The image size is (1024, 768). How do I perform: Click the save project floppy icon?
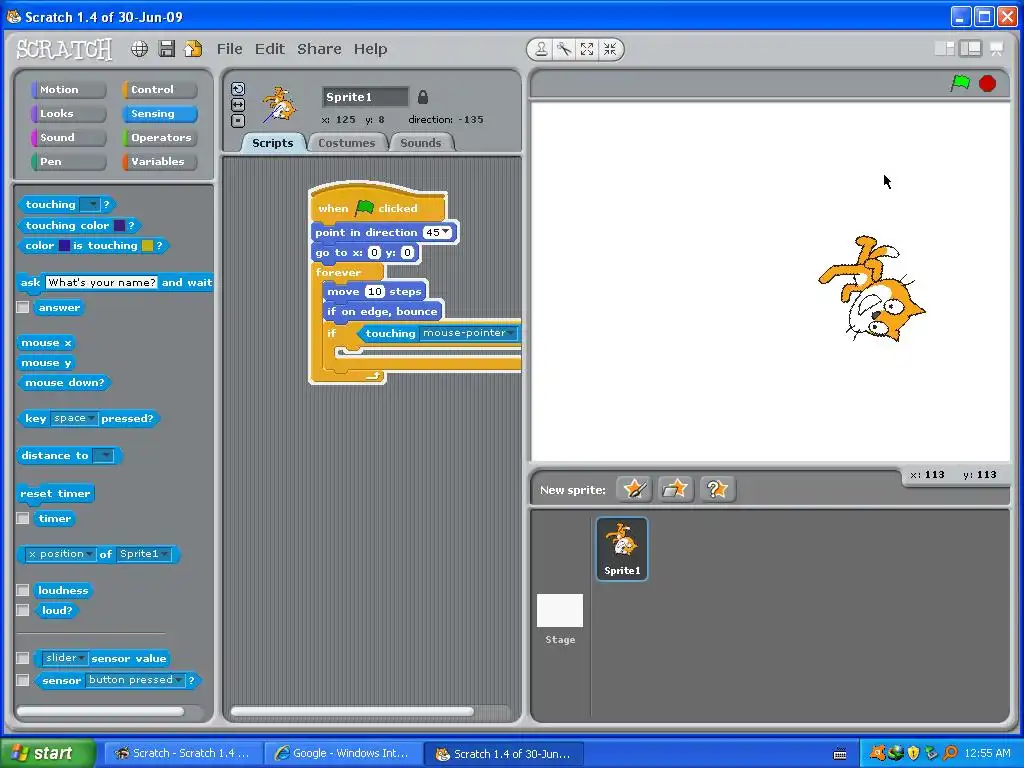pyautogui.click(x=167, y=49)
